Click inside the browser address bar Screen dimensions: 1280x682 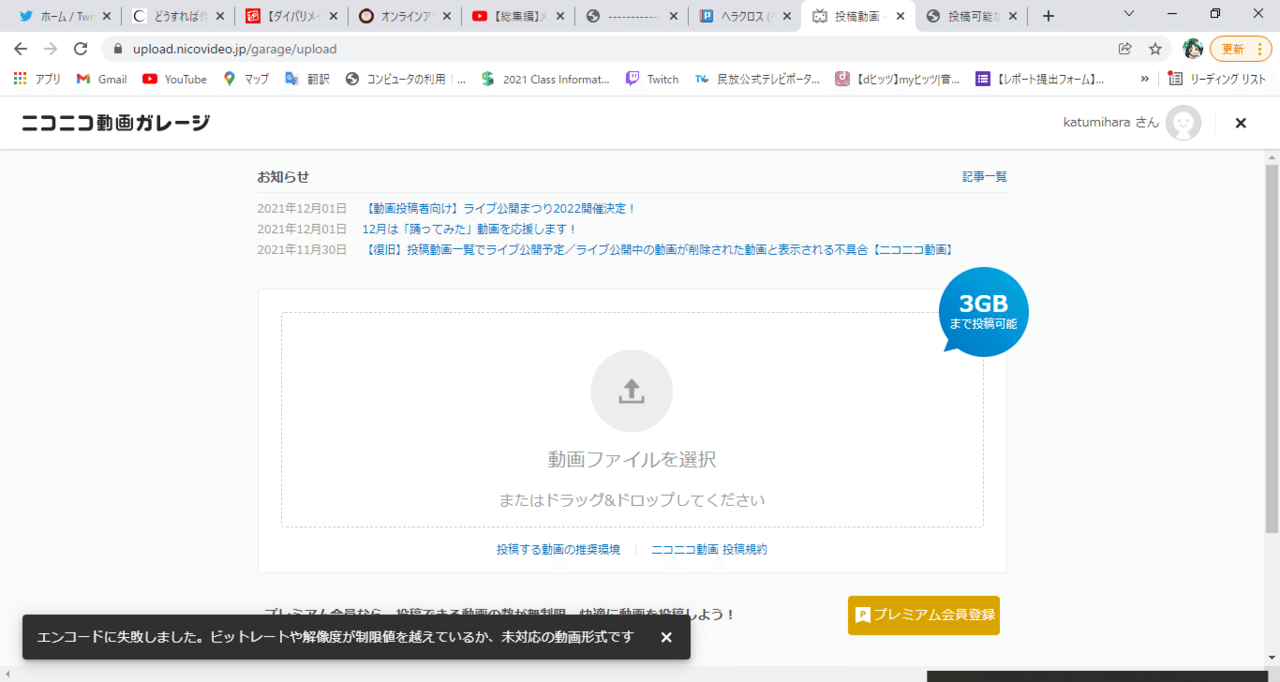400,47
